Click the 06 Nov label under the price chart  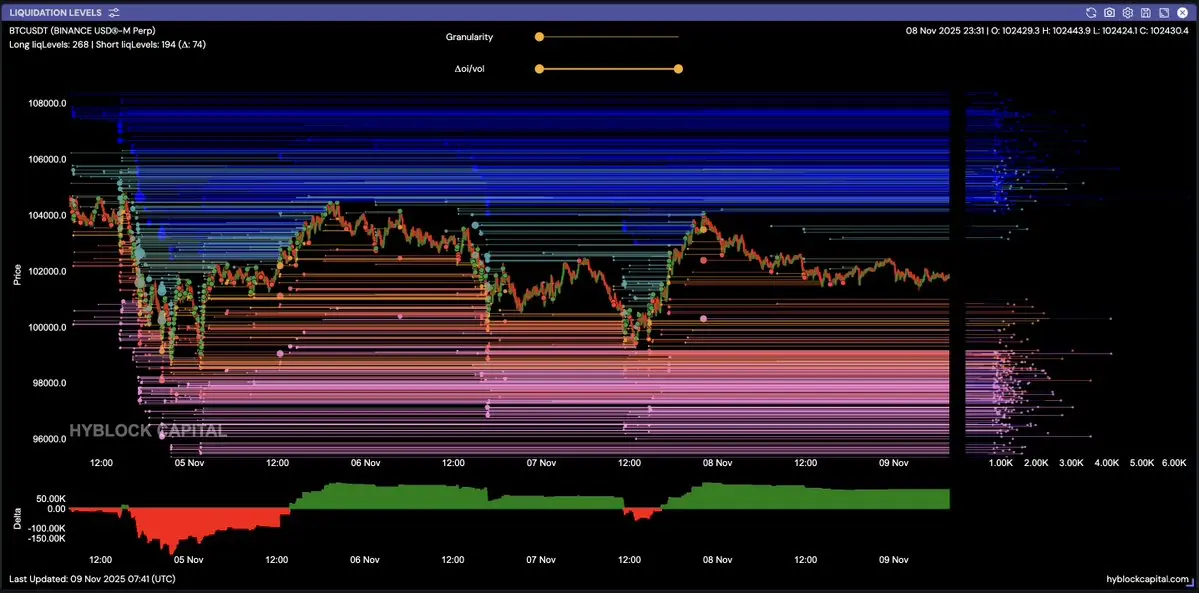[366, 463]
